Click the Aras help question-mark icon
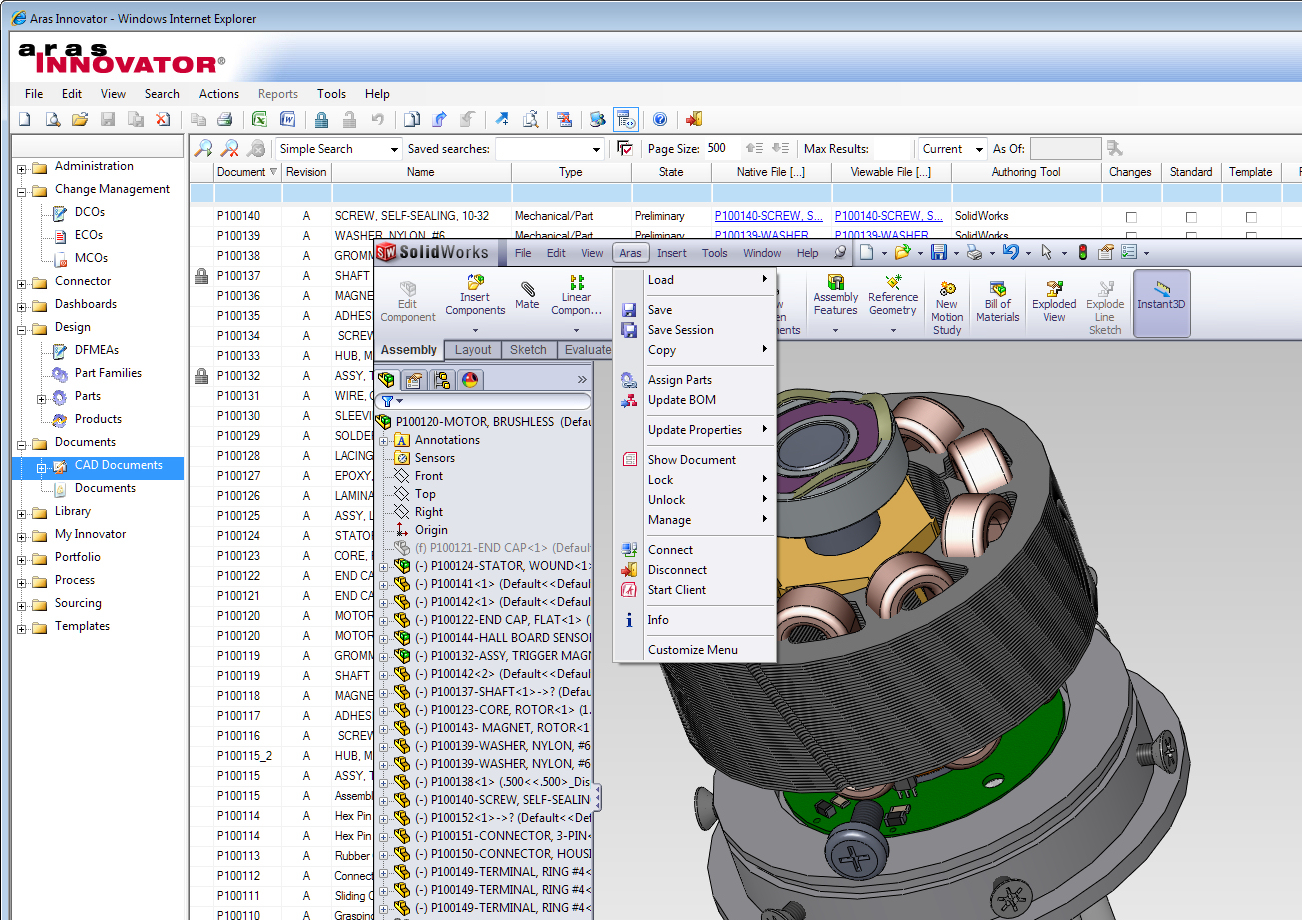This screenshot has width=1302, height=920. tap(660, 120)
